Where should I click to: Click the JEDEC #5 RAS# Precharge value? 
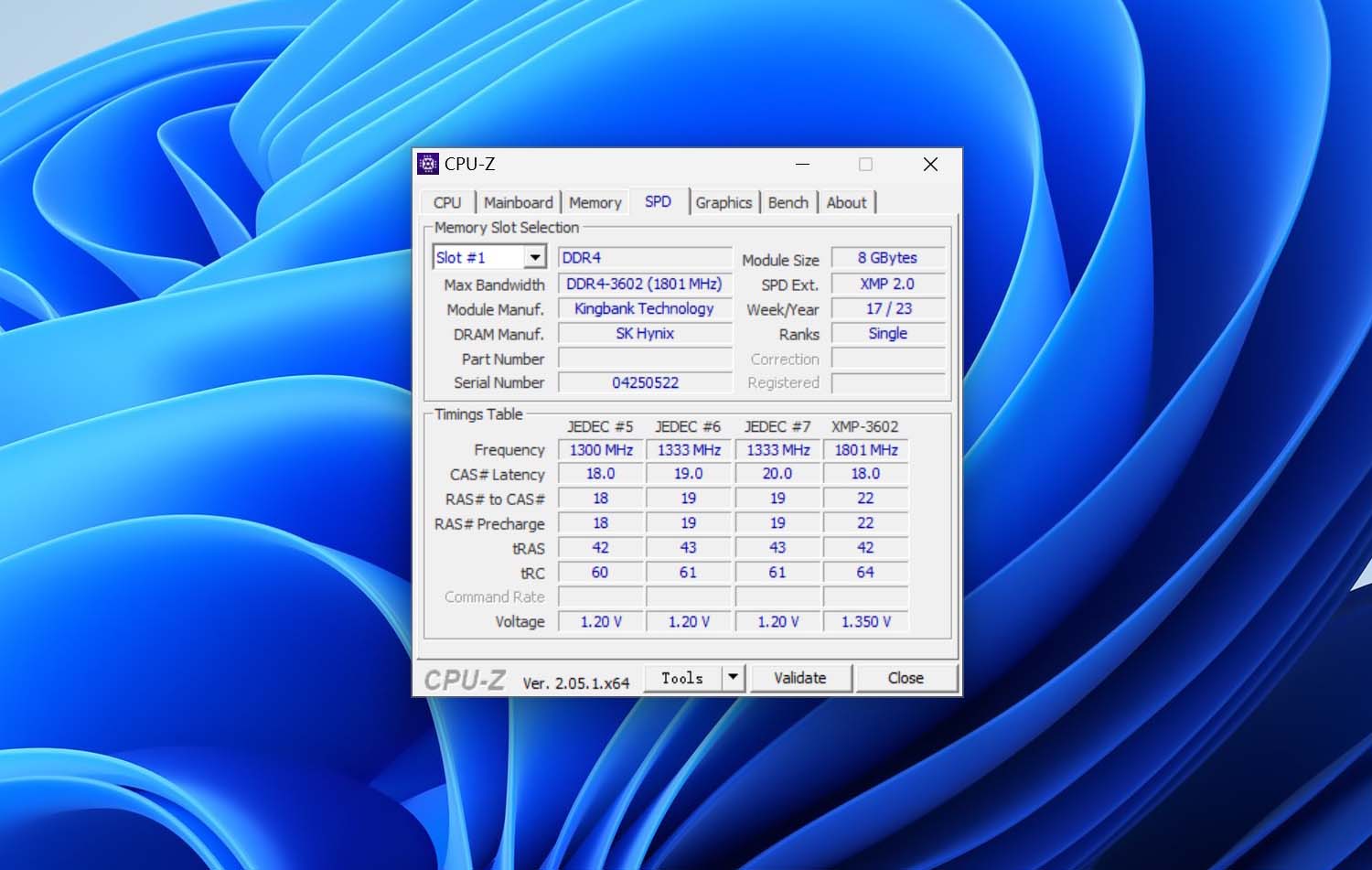[x=601, y=523]
